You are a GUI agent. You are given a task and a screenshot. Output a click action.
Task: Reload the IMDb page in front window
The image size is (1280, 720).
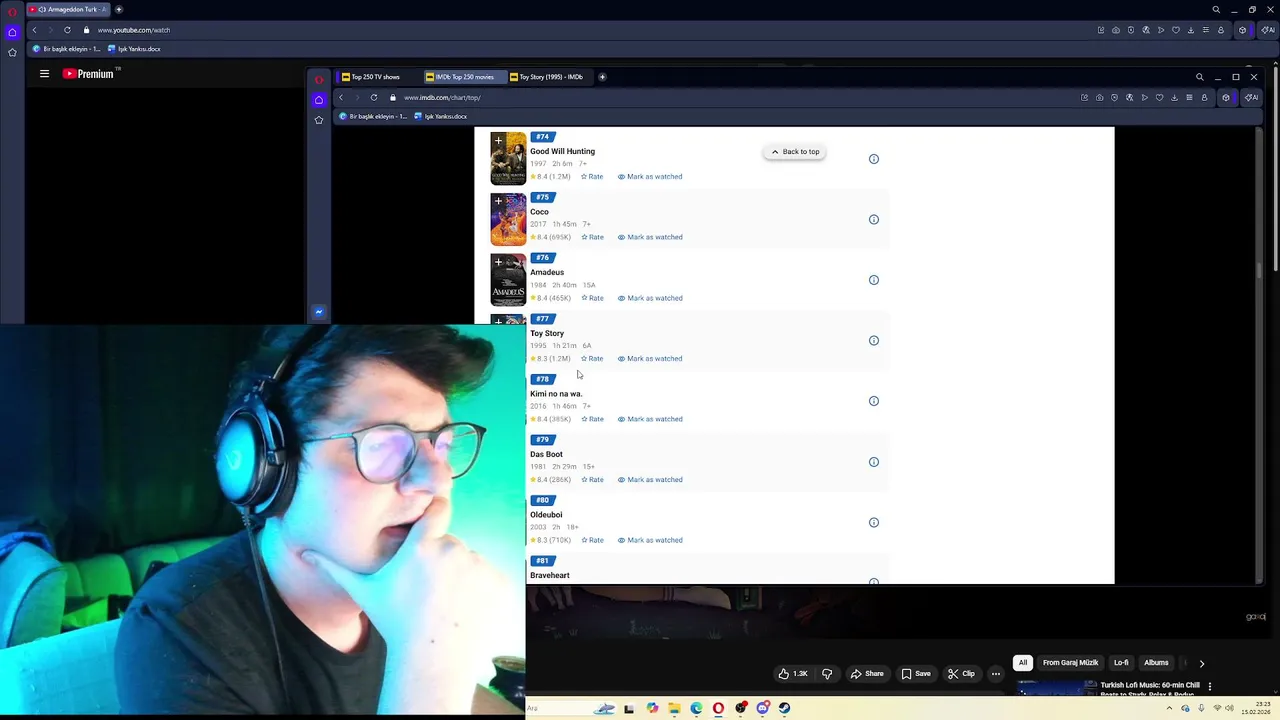pyautogui.click(x=374, y=97)
